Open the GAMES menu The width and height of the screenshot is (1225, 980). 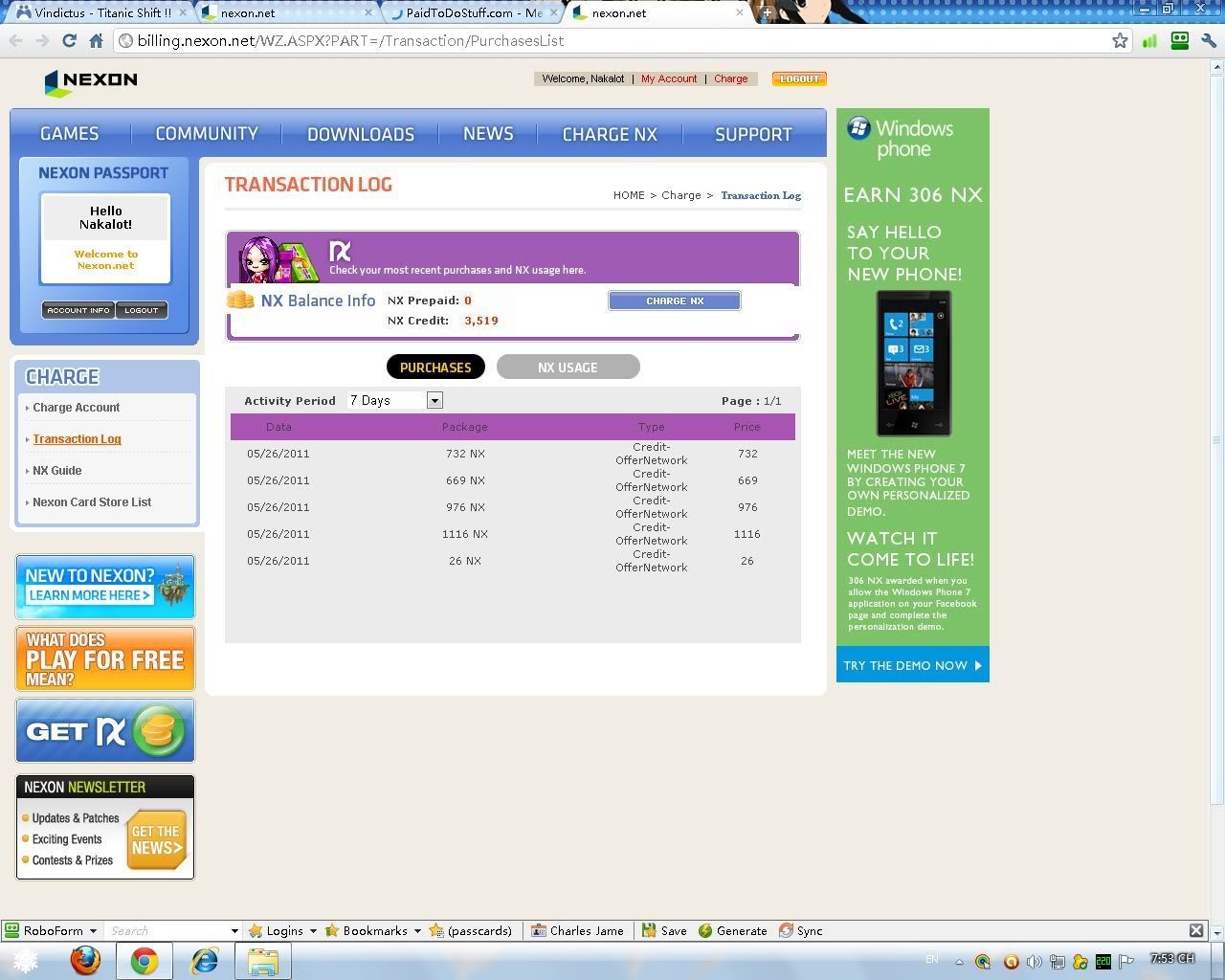tap(69, 134)
